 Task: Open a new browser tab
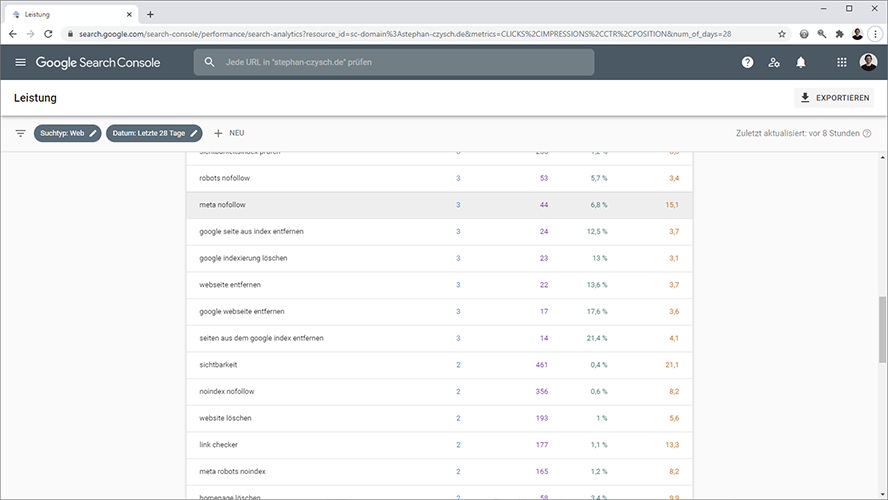point(150,15)
